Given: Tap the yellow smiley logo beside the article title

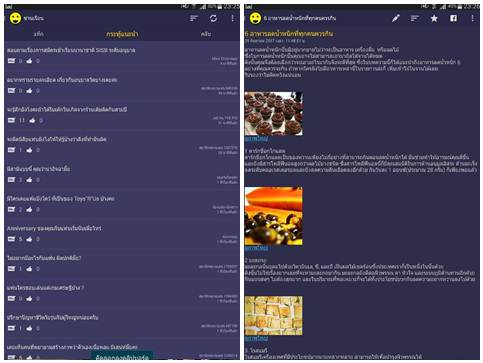Looking at the screenshot, I should coord(255,18).
